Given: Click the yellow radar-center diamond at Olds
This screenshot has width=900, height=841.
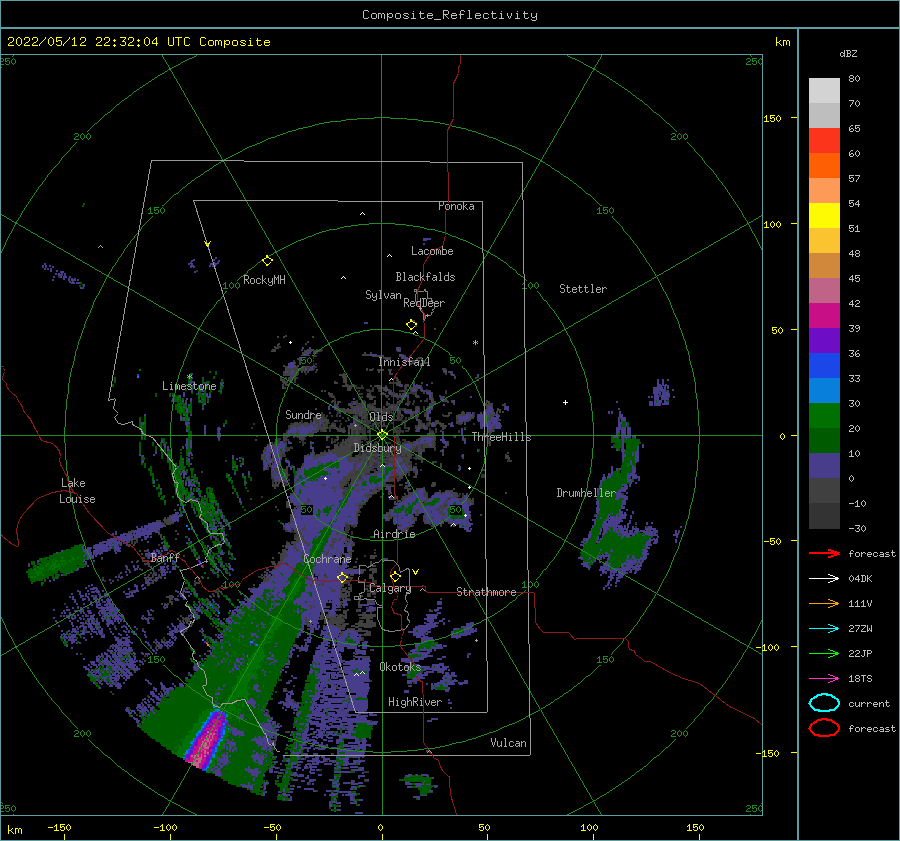Looking at the screenshot, I should [382, 435].
